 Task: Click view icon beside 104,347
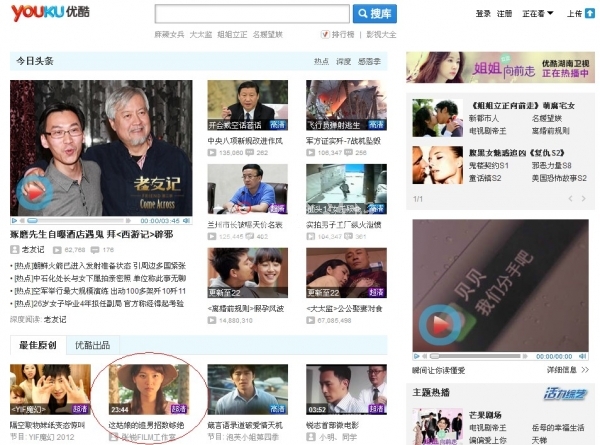[310, 236]
